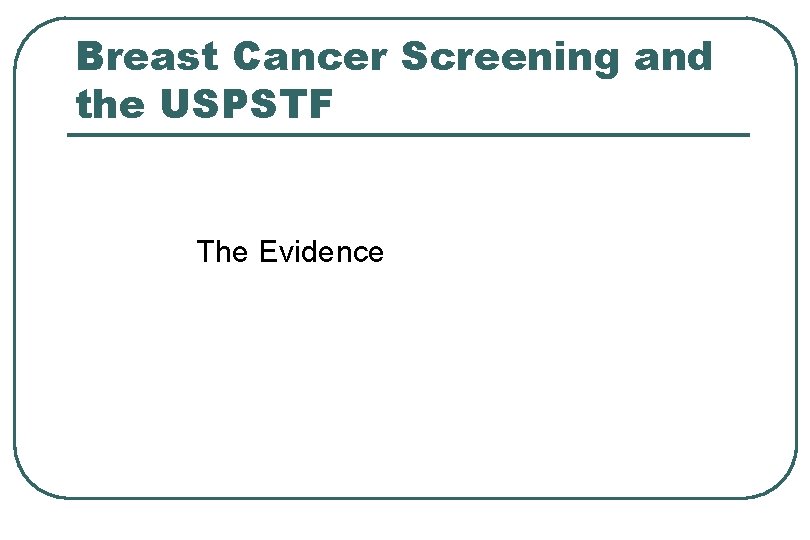This screenshot has width=810, height=540.
Task: Click the word "The" in the body text
Action: click(x=224, y=252)
